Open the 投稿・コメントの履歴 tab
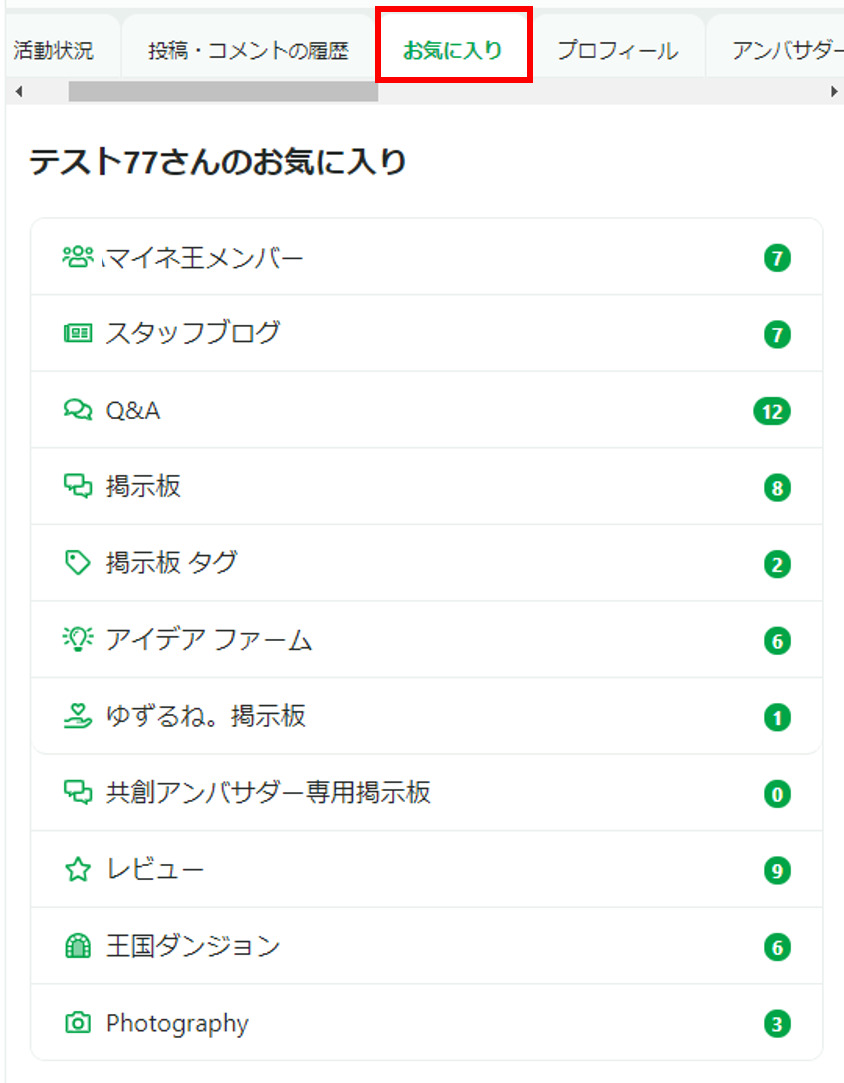The width and height of the screenshot is (844, 1083). pos(248,51)
